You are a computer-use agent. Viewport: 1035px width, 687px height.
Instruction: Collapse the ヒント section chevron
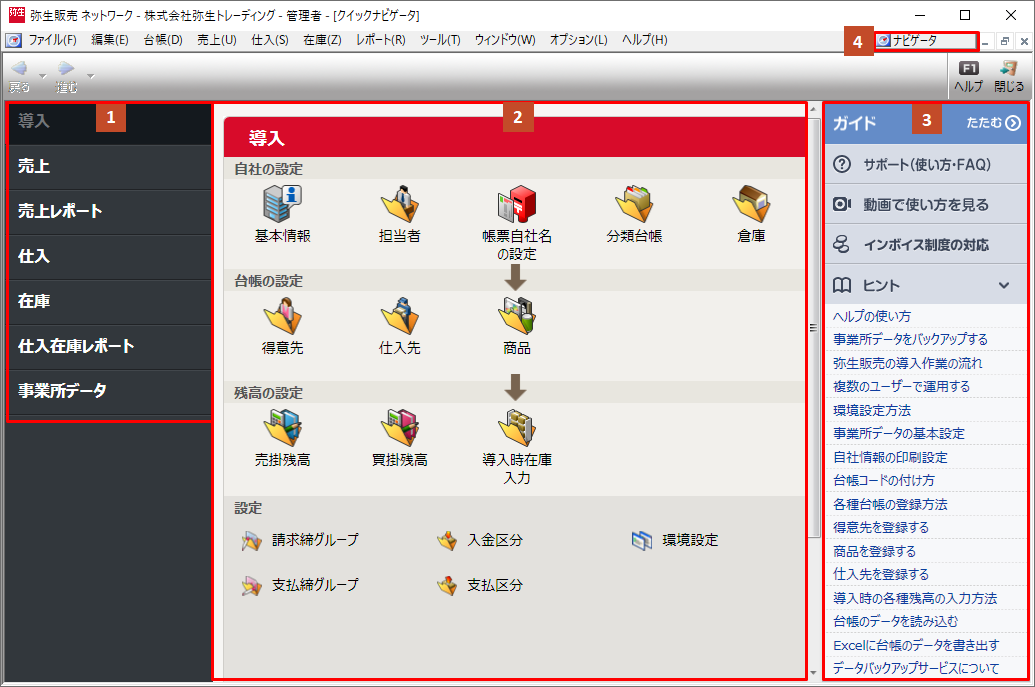pyautogui.click(x=1004, y=285)
